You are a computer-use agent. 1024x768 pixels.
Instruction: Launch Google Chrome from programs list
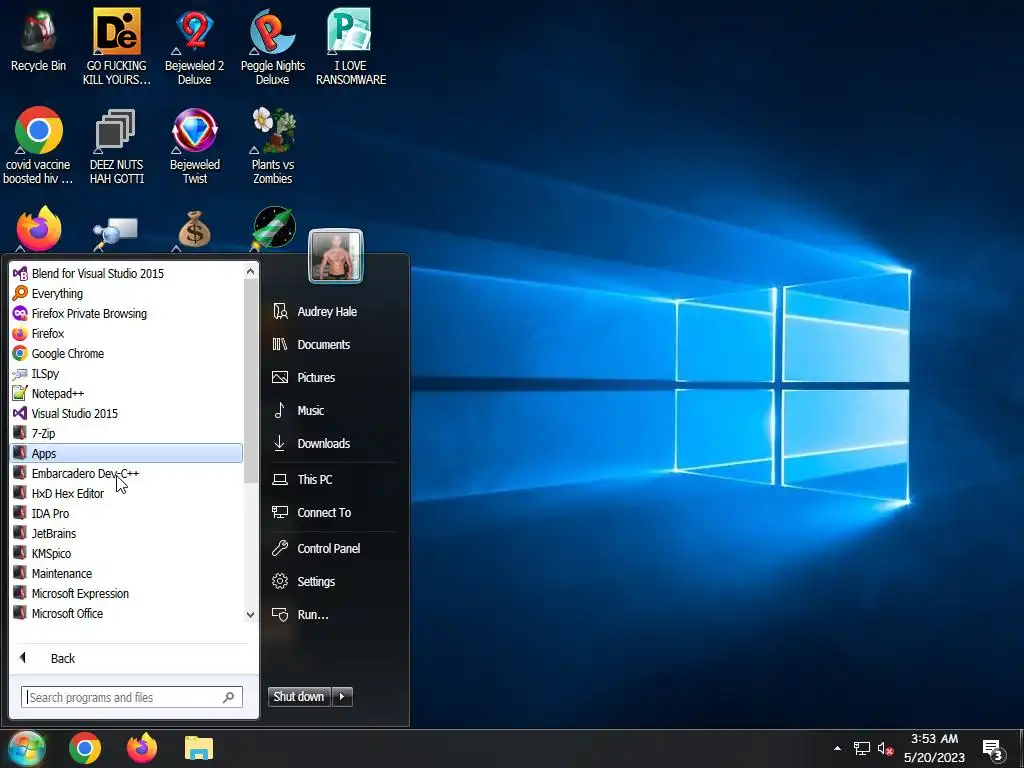coord(127,353)
